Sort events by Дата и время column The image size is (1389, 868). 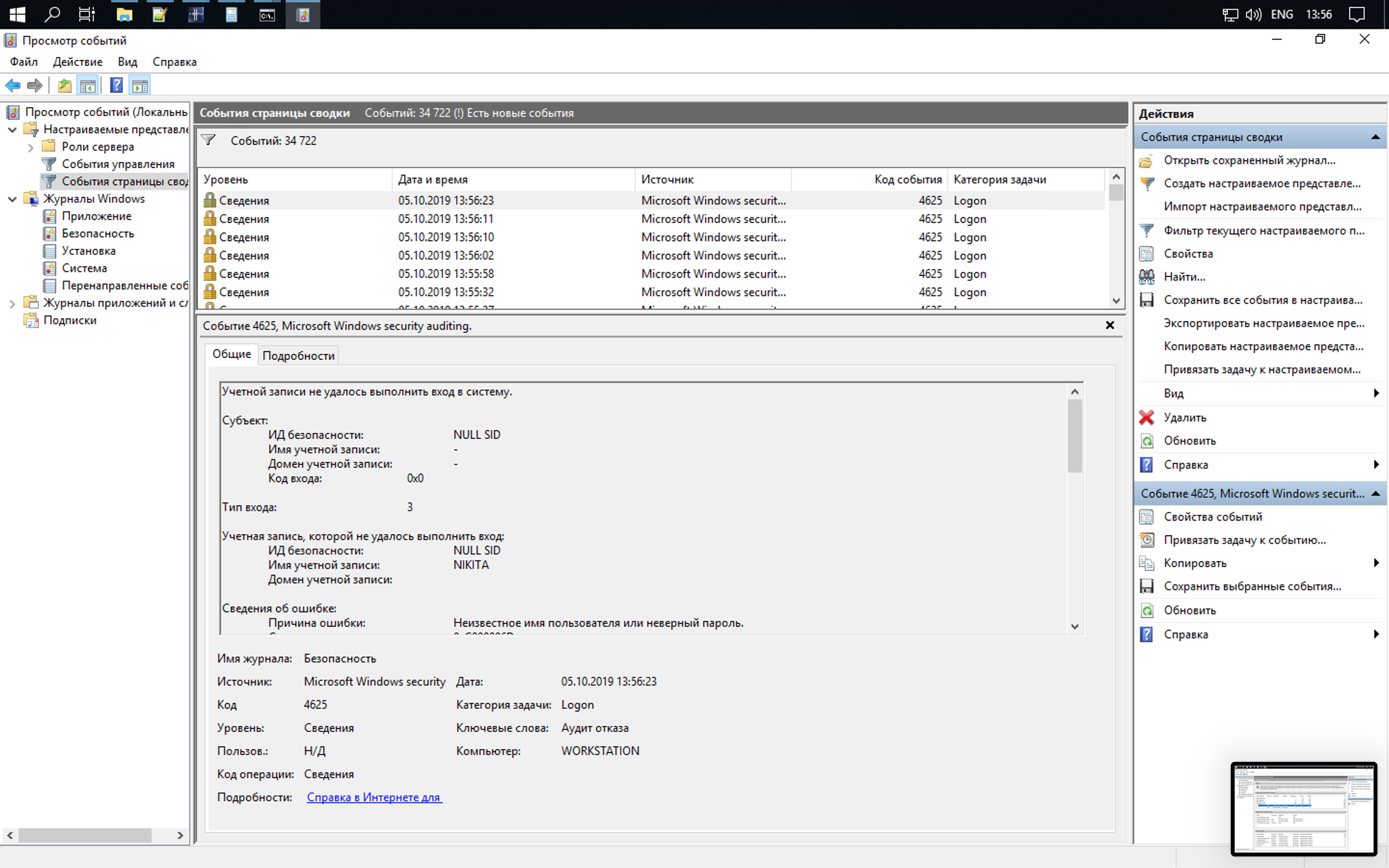tap(514, 179)
